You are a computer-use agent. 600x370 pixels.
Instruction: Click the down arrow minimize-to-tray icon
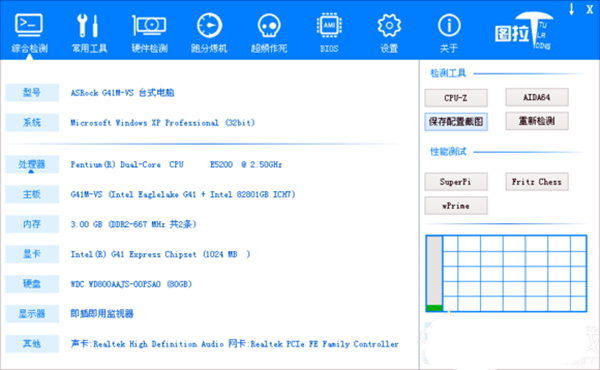571,9
